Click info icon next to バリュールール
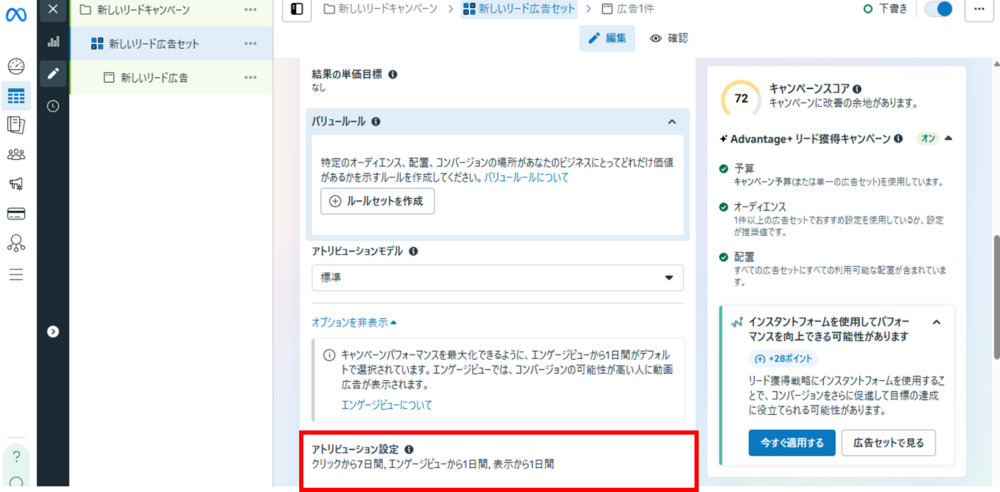 [x=376, y=122]
